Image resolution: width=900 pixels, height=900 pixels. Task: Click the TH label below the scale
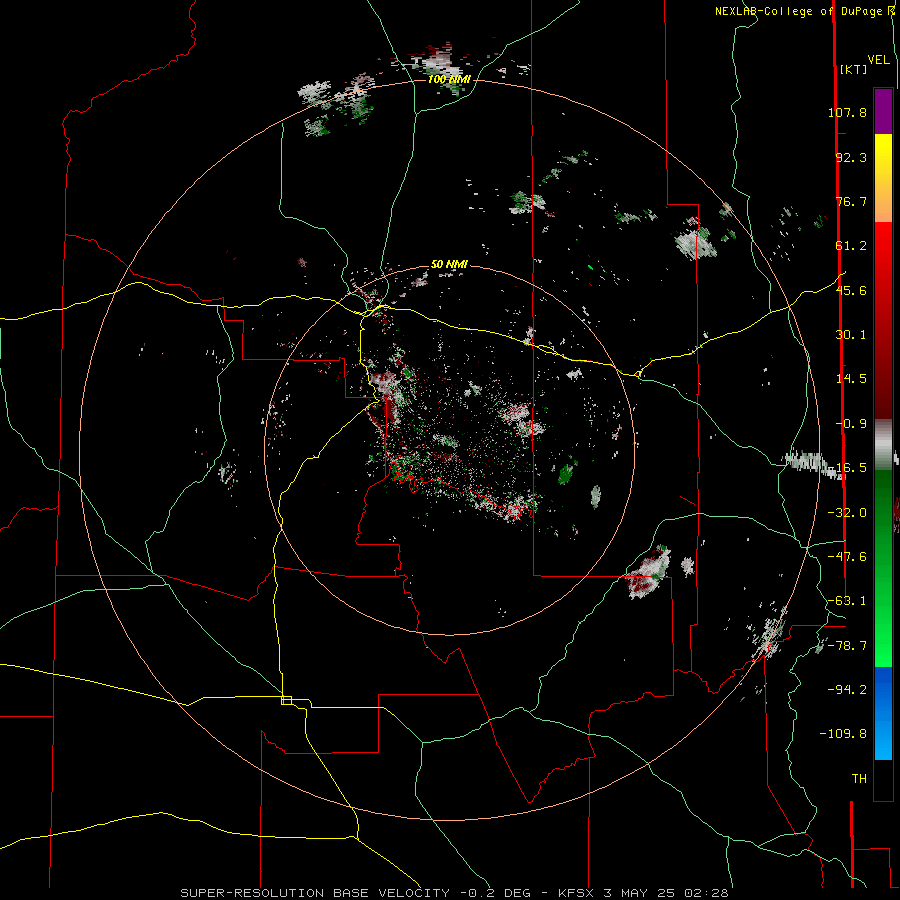[x=859, y=779]
